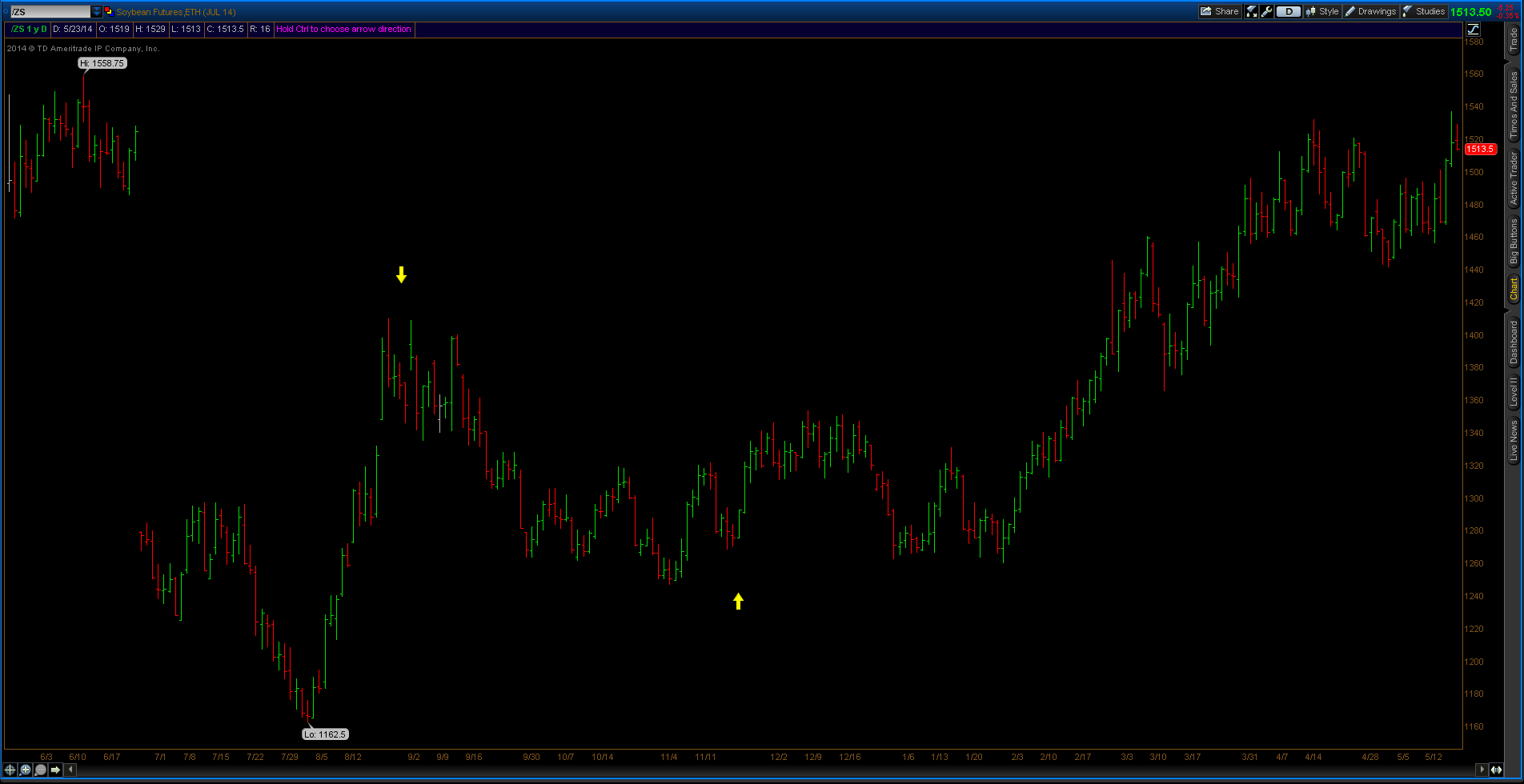Screen dimensions: 1524x784
Task: Open the Live News side tab
Action: coord(1514,440)
